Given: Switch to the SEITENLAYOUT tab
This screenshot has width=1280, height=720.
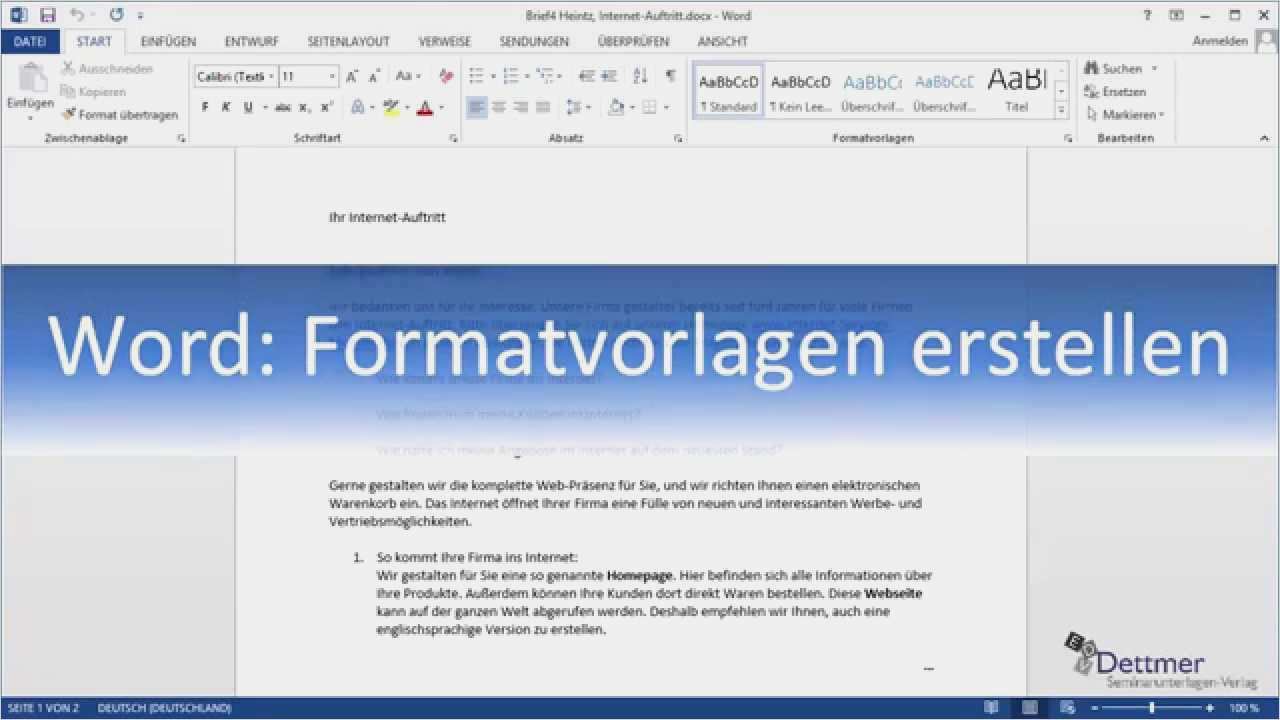Looking at the screenshot, I should (348, 42).
